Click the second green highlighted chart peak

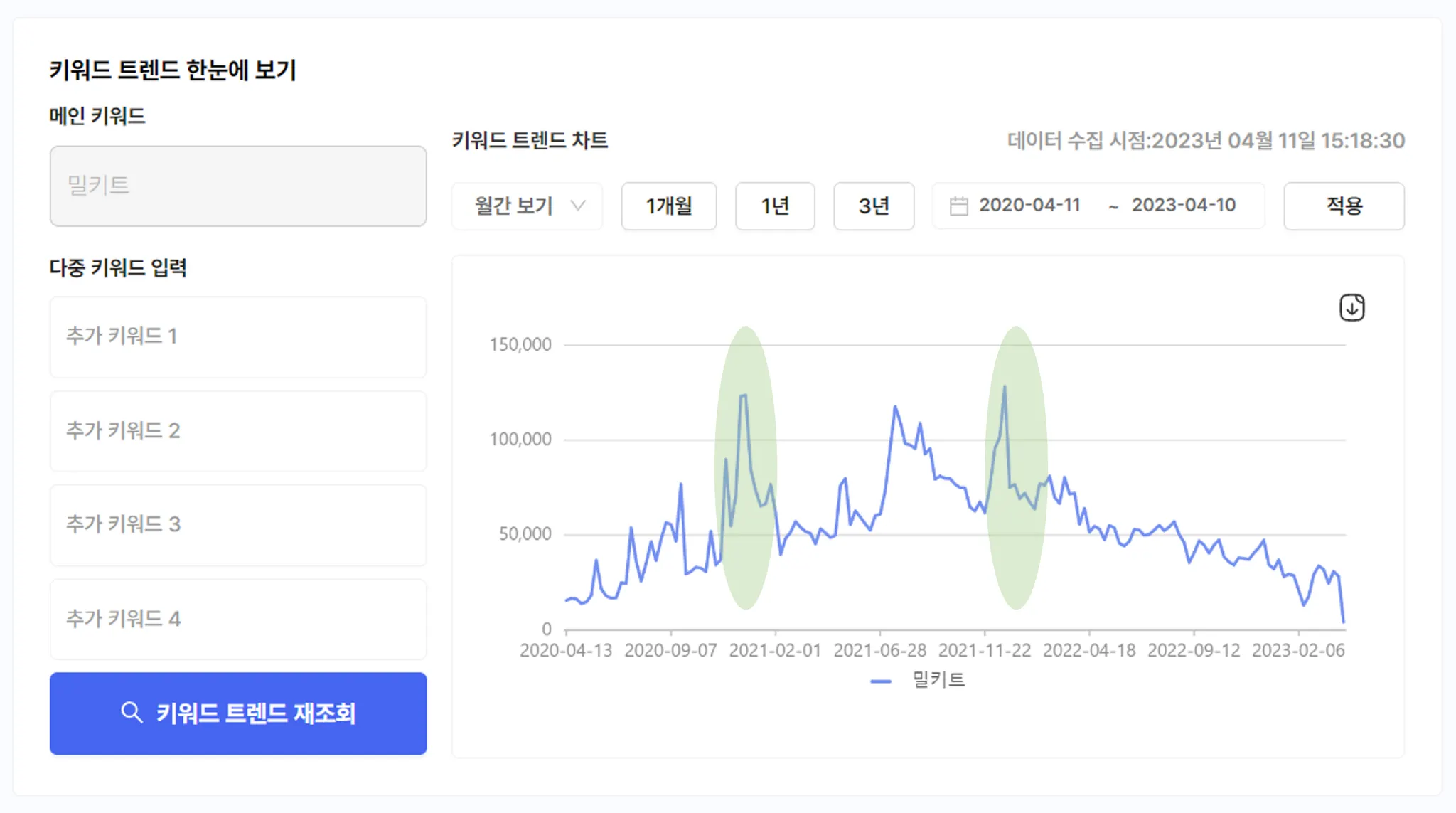point(1005,387)
